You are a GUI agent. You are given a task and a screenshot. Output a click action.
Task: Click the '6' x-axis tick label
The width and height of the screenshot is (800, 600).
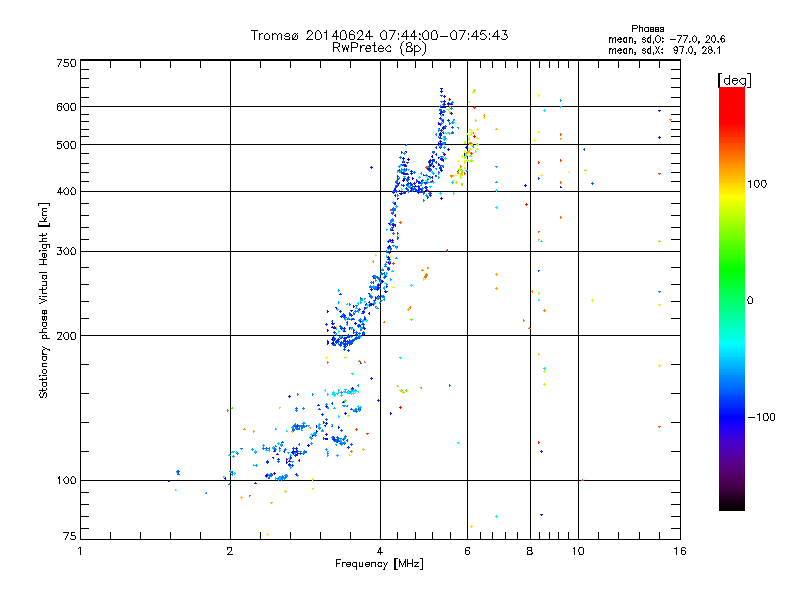(467, 551)
